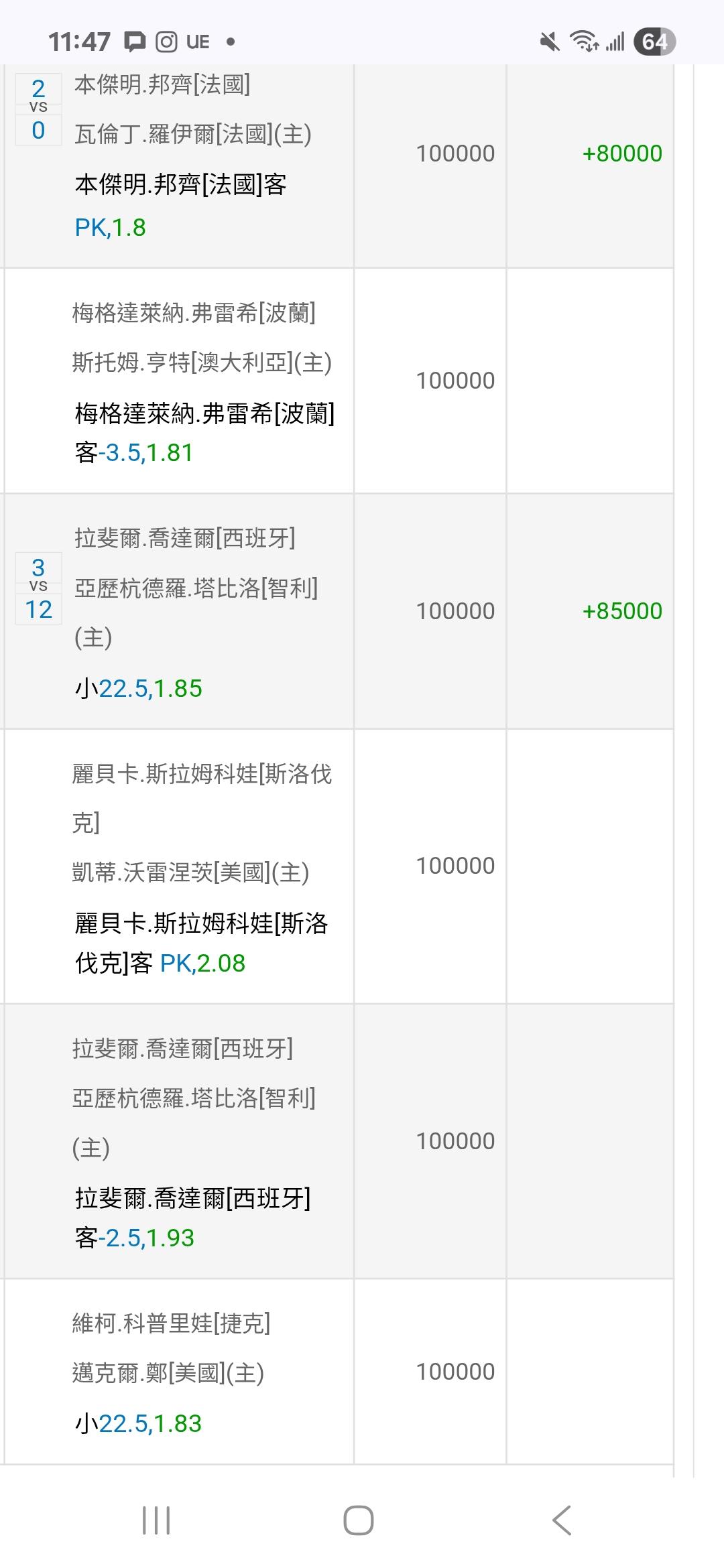
Task: Tap the +80000 winnings amount
Action: tap(622, 153)
